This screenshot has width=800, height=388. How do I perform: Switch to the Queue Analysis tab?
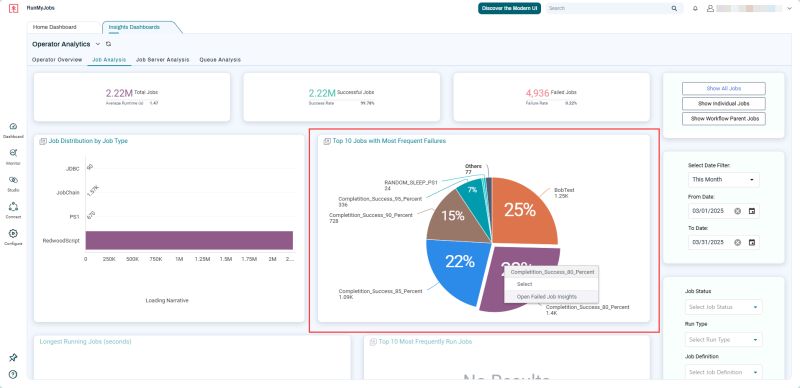220,60
